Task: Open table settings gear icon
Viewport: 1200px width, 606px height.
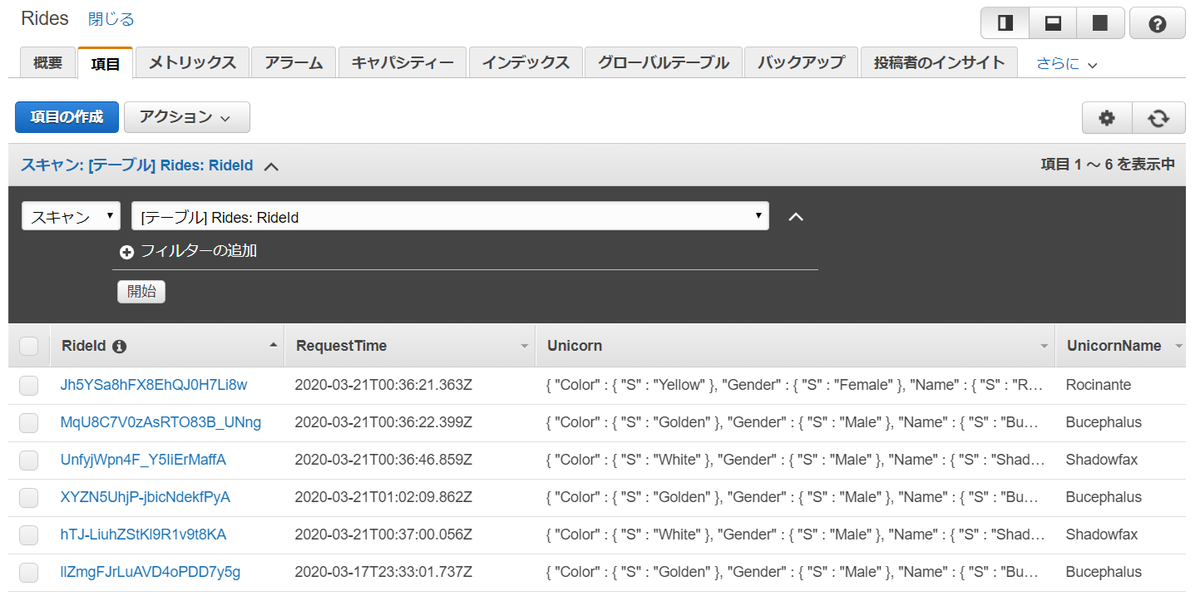Action: [1106, 118]
